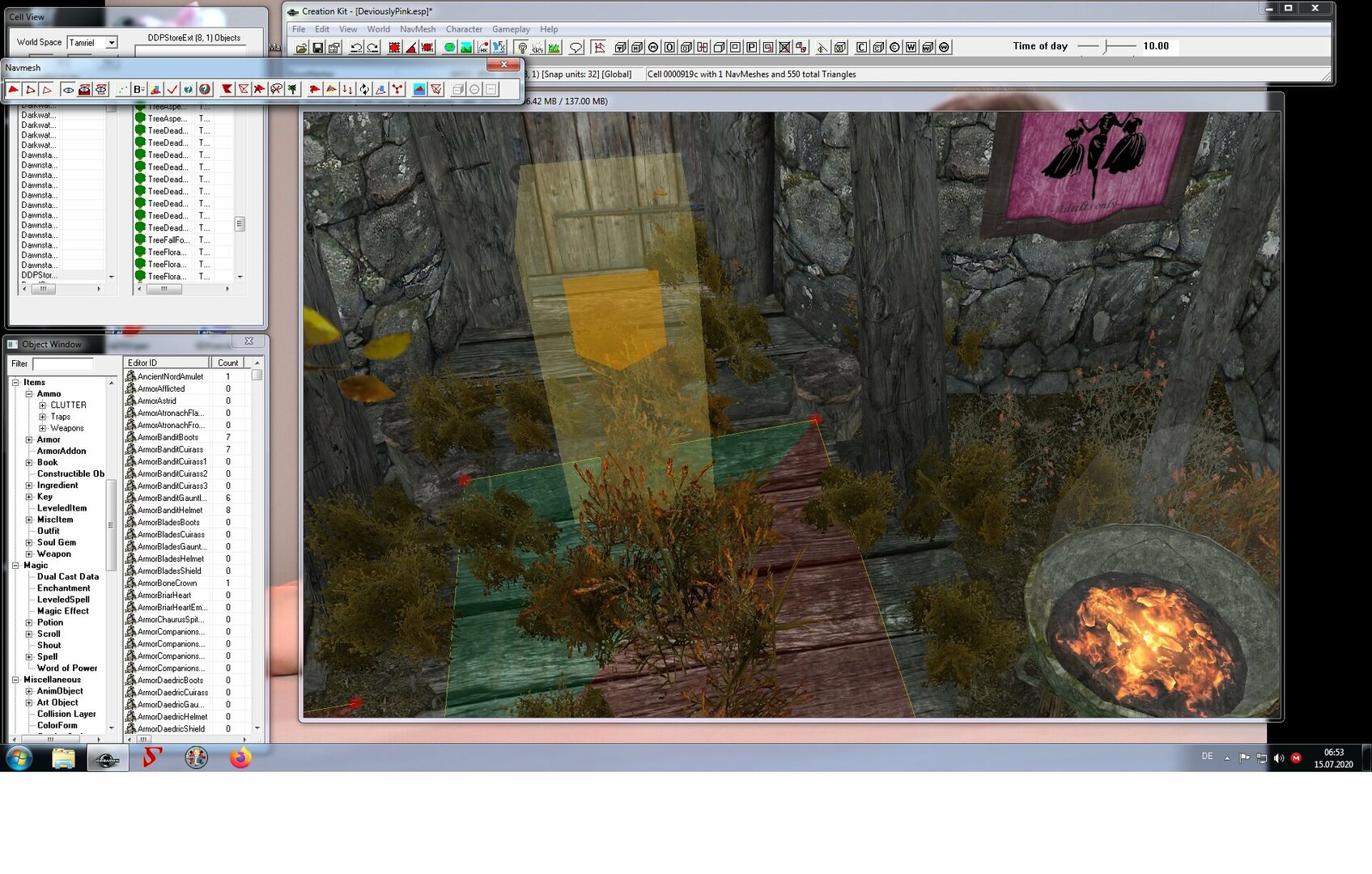This screenshot has height=874, width=1372.
Task: Open Firefox from the taskbar
Action: click(240, 758)
